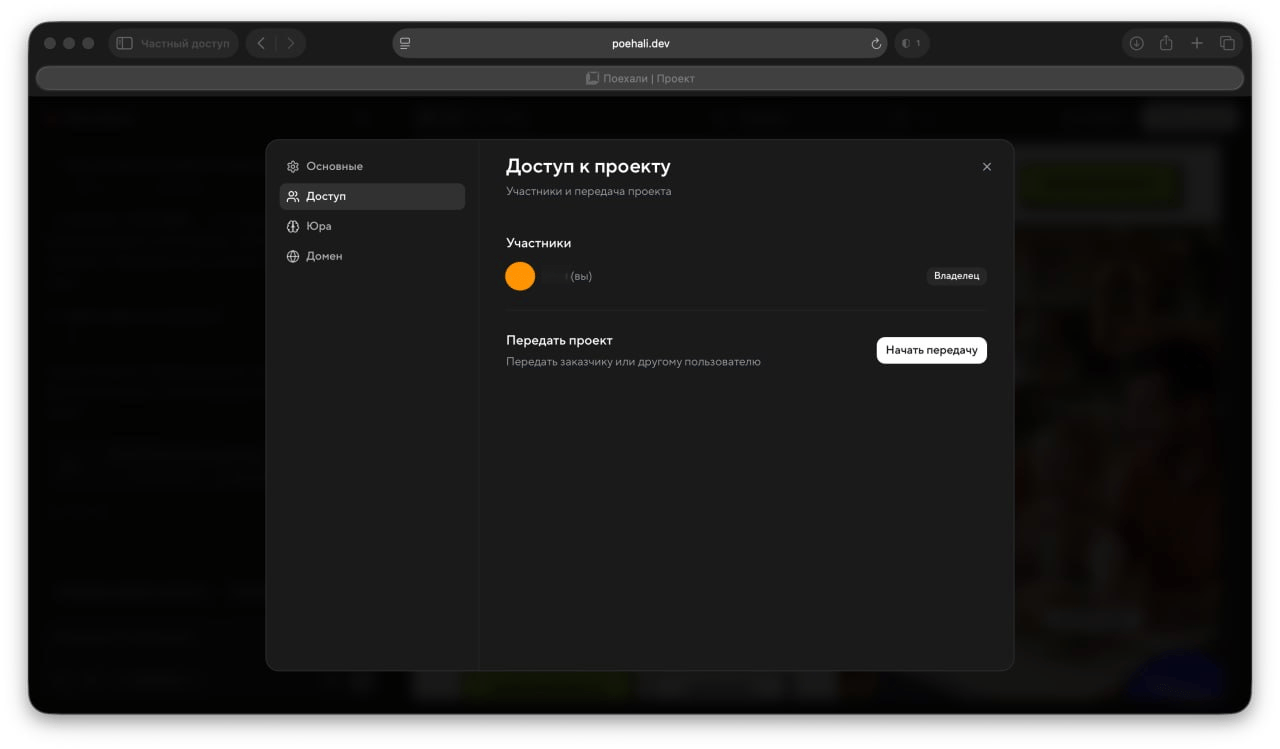
Task: Select the Поехали | Проект tab
Action: click(640, 78)
